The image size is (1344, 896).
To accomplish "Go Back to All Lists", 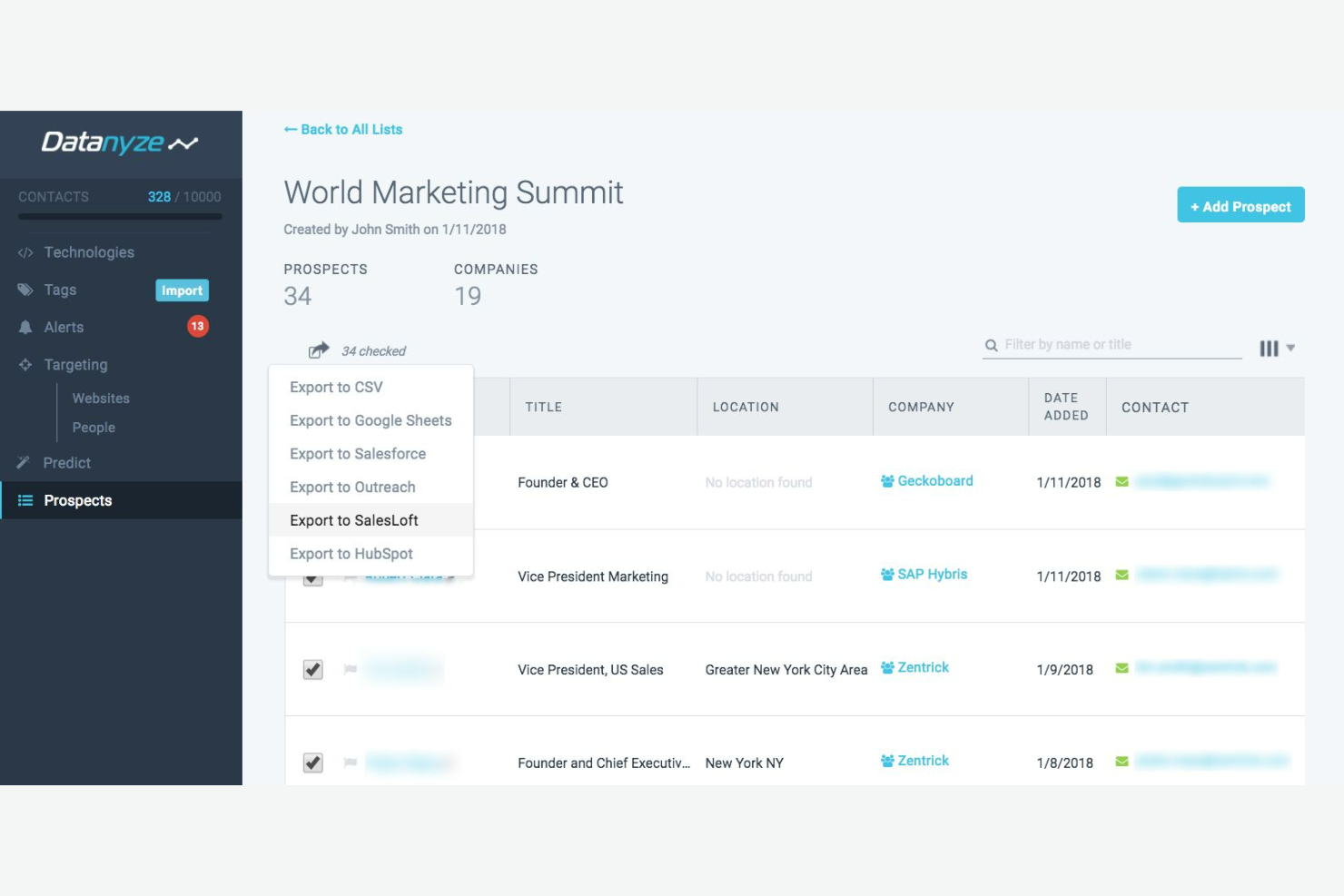I will point(342,129).
